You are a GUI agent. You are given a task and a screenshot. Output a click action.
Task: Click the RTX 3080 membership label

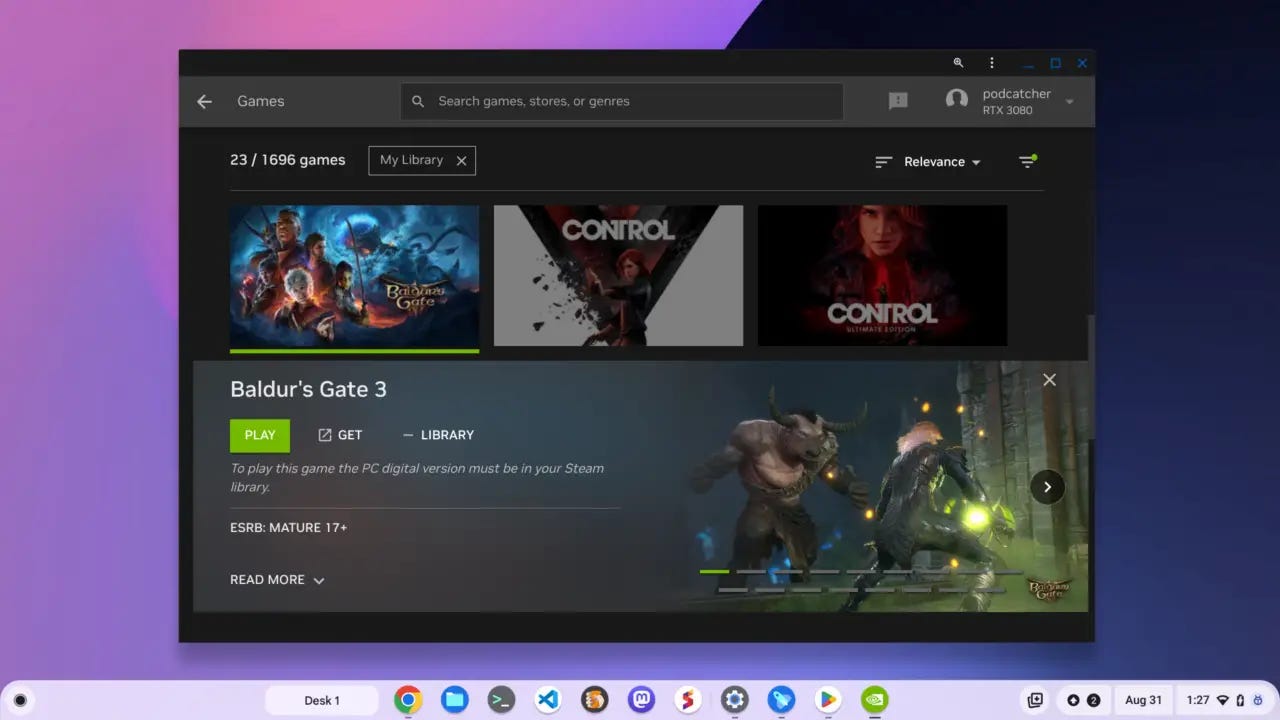click(x=1007, y=110)
